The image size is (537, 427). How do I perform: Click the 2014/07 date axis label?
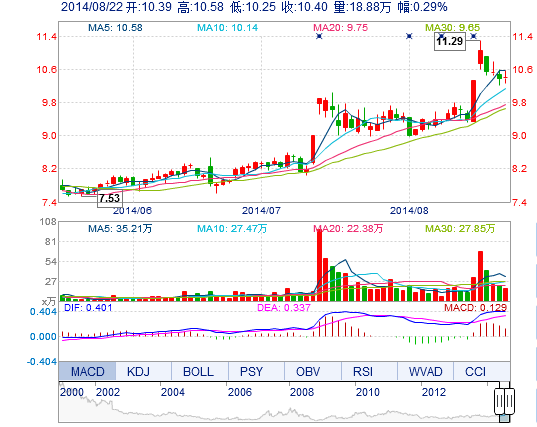click(x=261, y=211)
